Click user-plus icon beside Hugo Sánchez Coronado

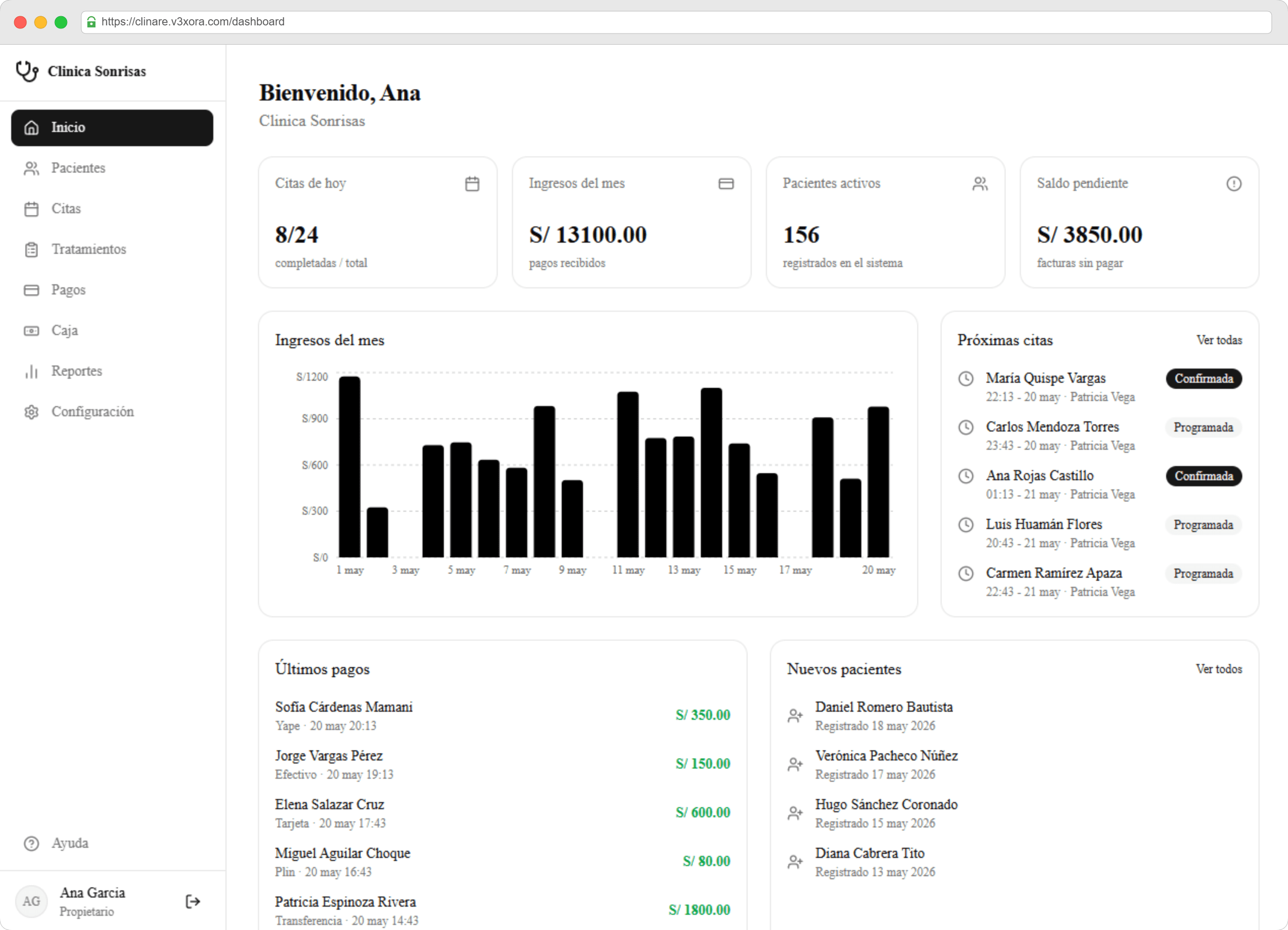[x=795, y=814]
